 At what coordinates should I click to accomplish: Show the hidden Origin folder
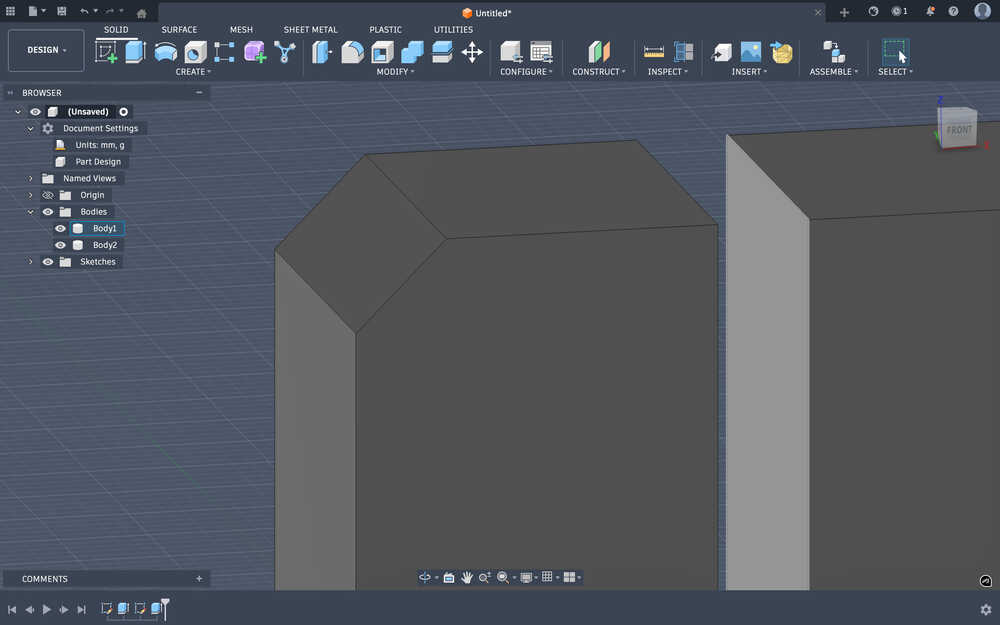tap(48, 195)
